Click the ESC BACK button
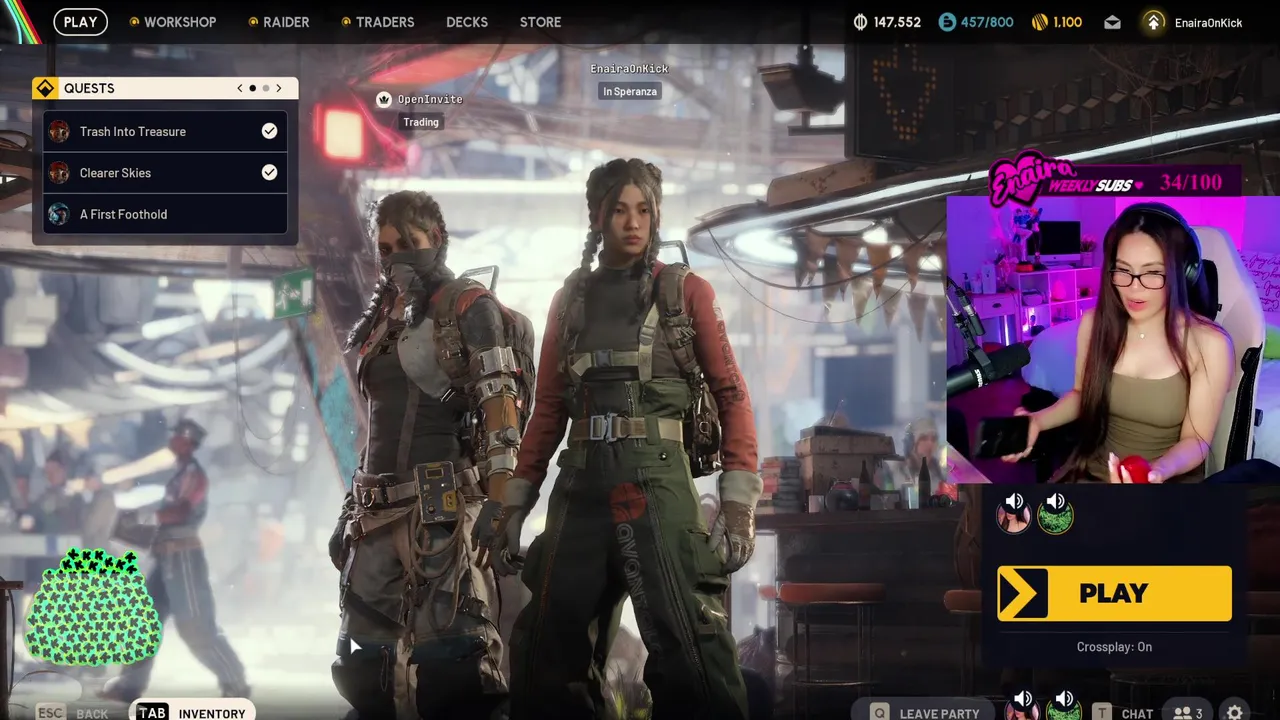The width and height of the screenshot is (1280, 720). tap(73, 713)
